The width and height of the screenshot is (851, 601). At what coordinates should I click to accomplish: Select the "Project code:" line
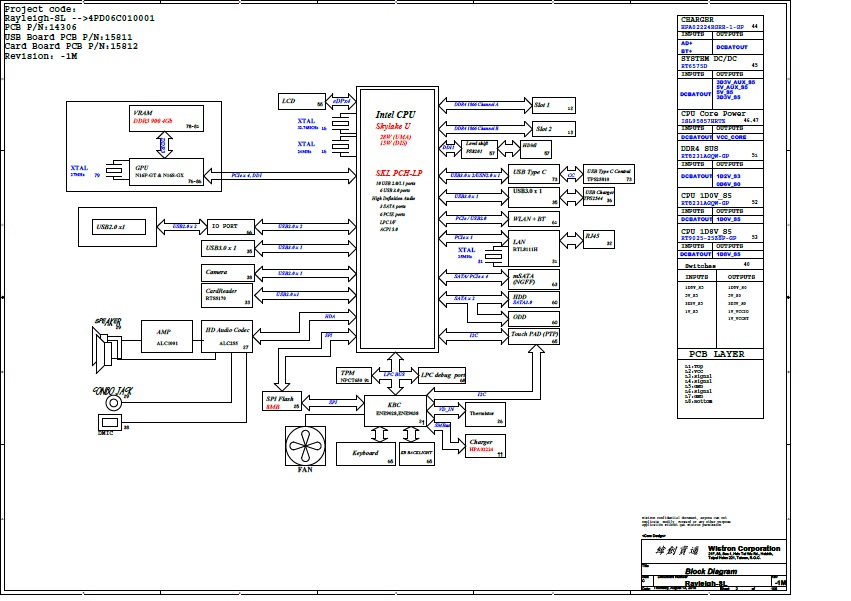pyautogui.click(x=41, y=9)
